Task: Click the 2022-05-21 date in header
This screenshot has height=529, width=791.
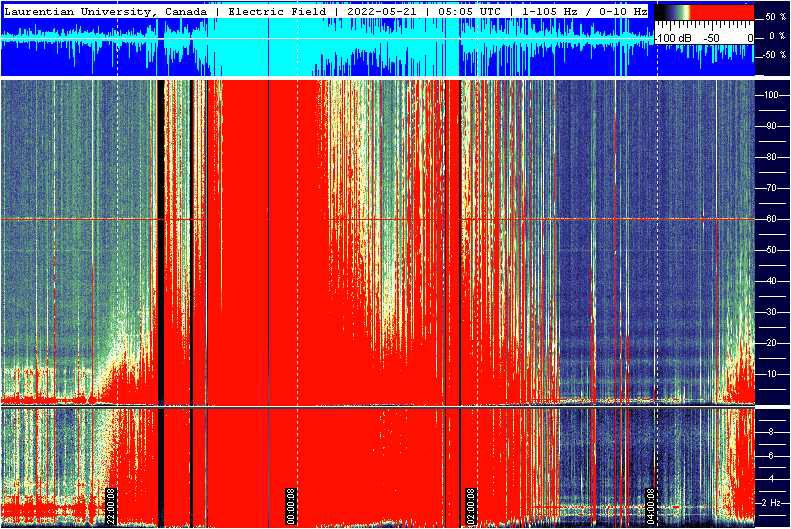Action: coord(381,12)
